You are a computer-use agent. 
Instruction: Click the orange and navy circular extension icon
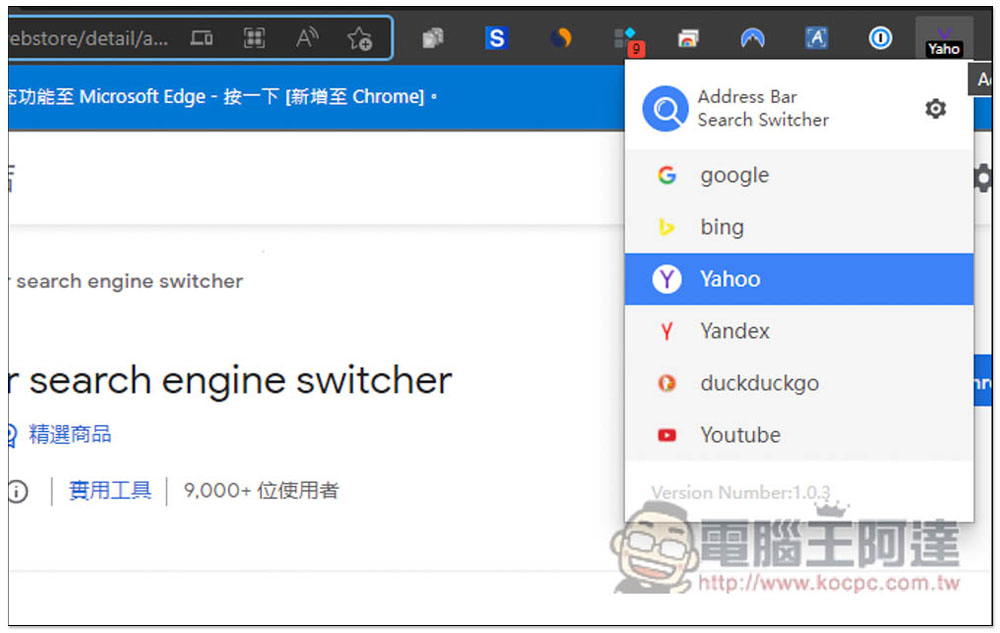point(561,39)
